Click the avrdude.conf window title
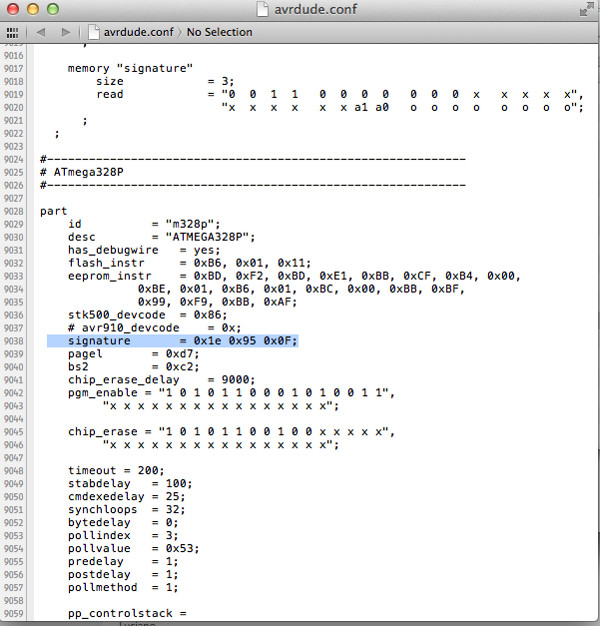This screenshot has height=626, width=600. (315, 9)
